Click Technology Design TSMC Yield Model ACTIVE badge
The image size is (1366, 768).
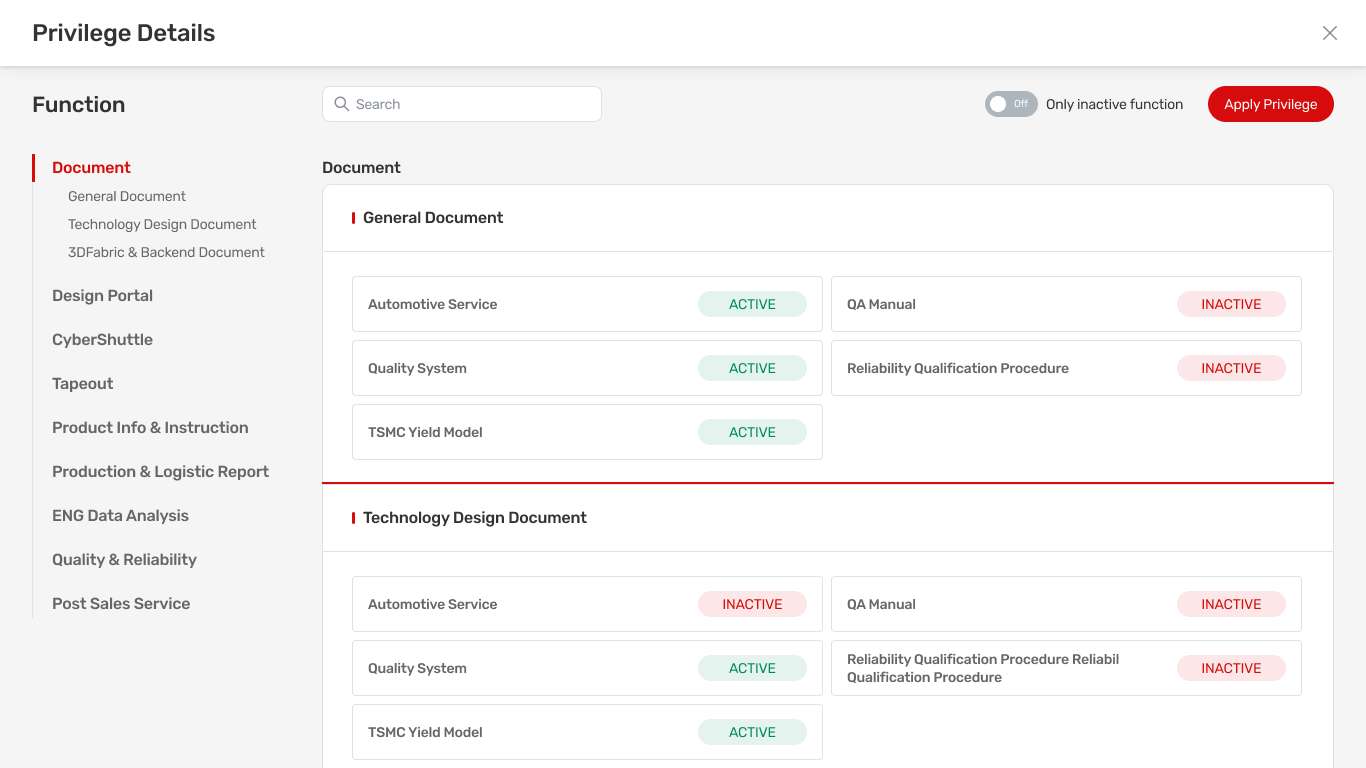[x=752, y=732]
